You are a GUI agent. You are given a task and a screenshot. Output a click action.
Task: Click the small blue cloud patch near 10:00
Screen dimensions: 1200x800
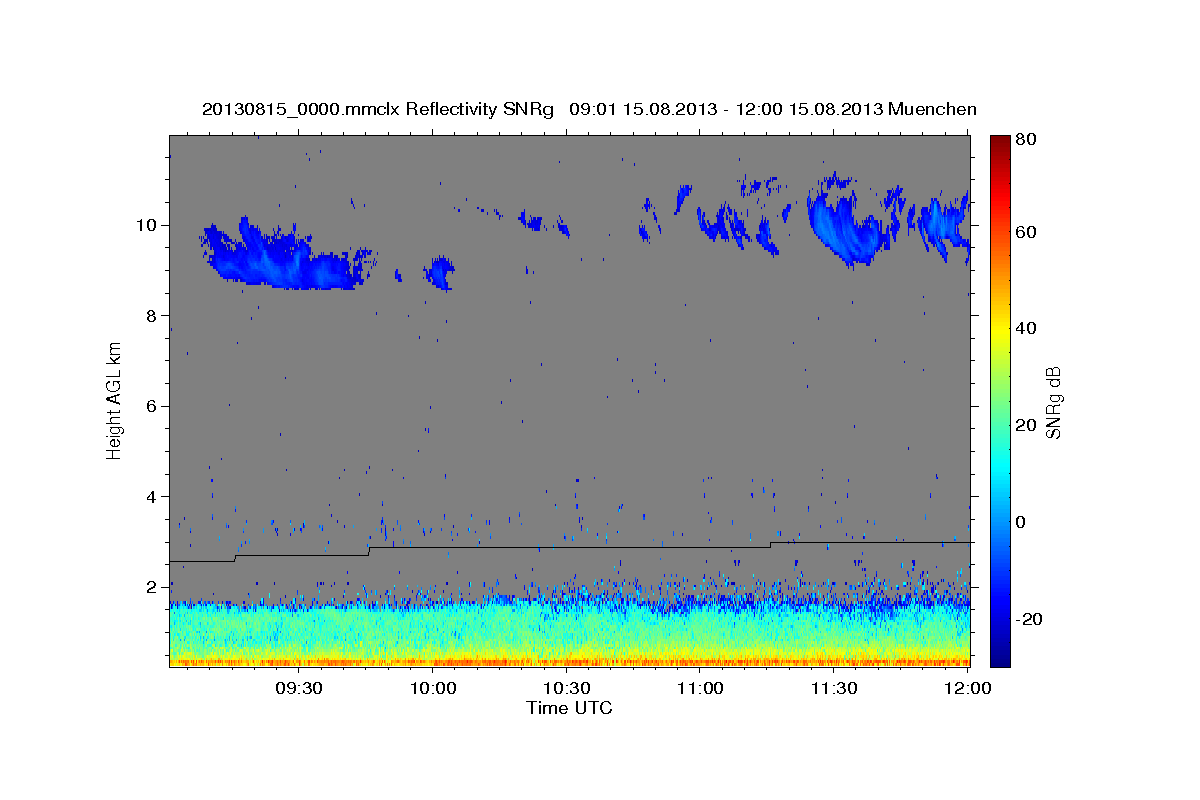439,272
